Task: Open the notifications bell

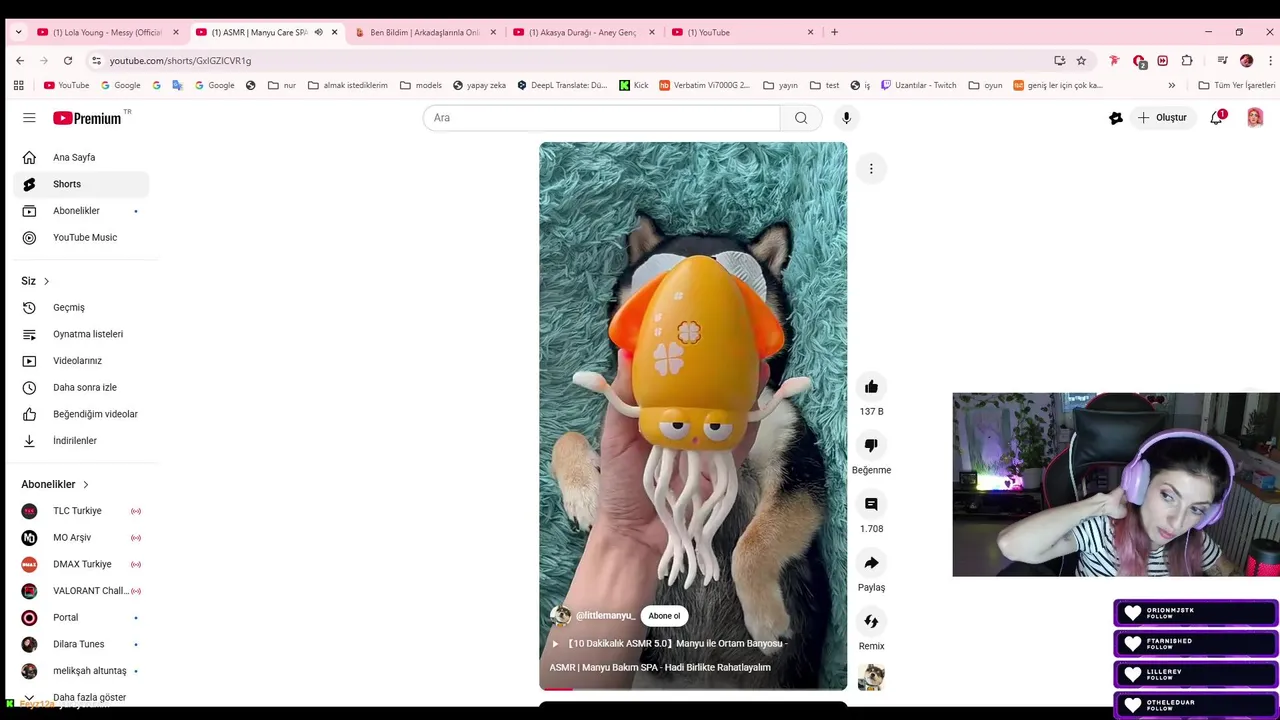Action: (1217, 118)
